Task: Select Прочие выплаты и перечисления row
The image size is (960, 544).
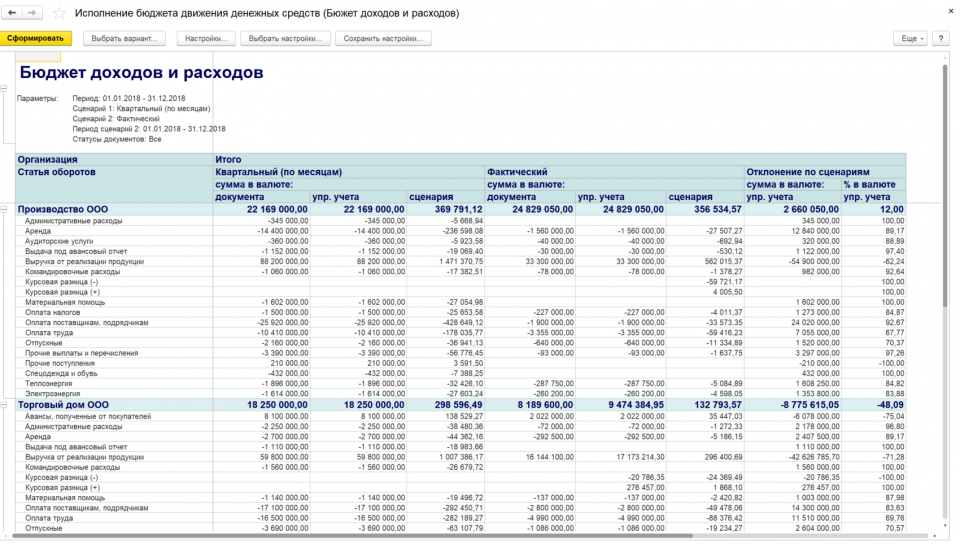Action: (81, 353)
